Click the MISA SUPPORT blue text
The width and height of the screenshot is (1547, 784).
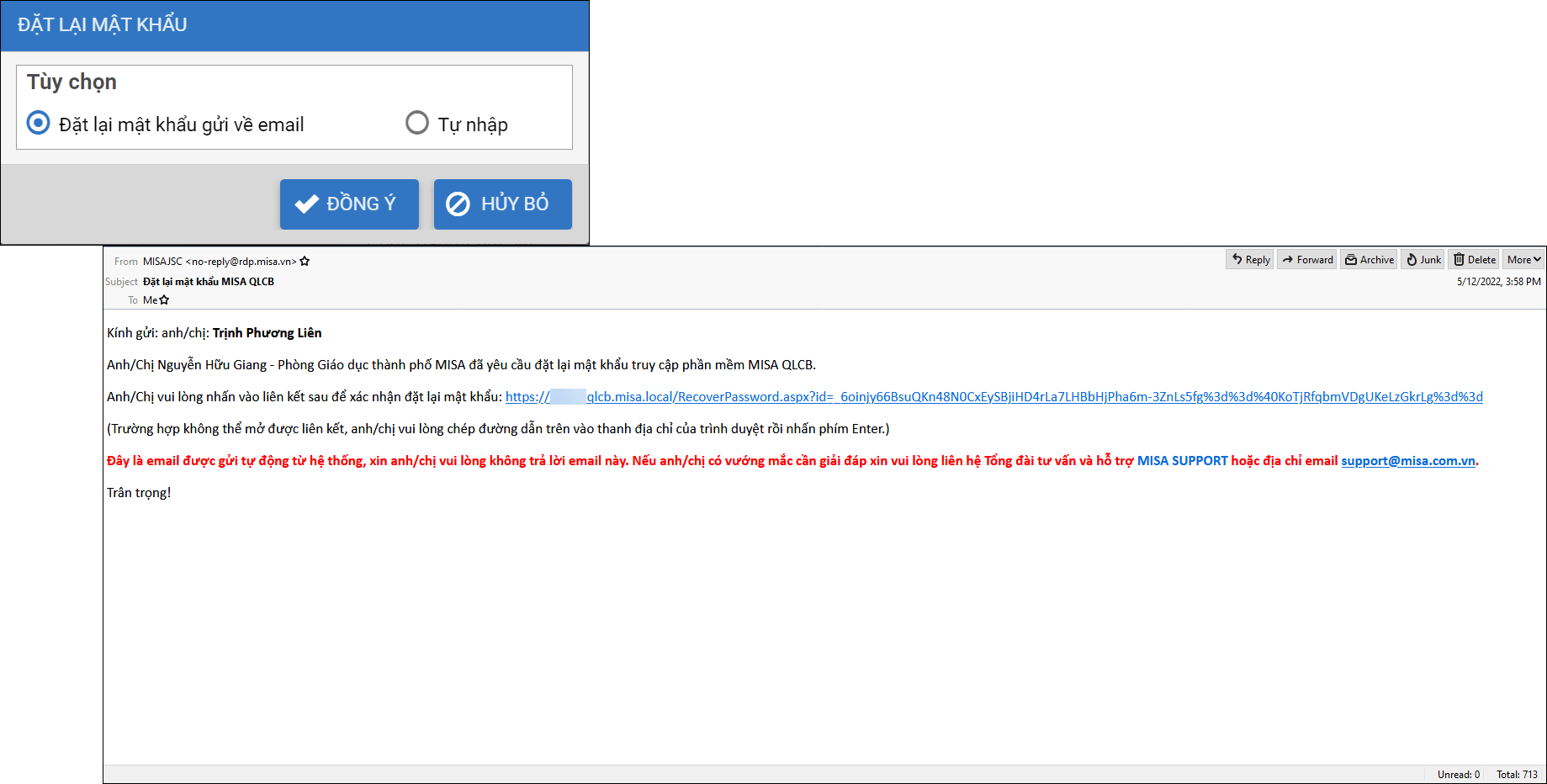point(1182,461)
